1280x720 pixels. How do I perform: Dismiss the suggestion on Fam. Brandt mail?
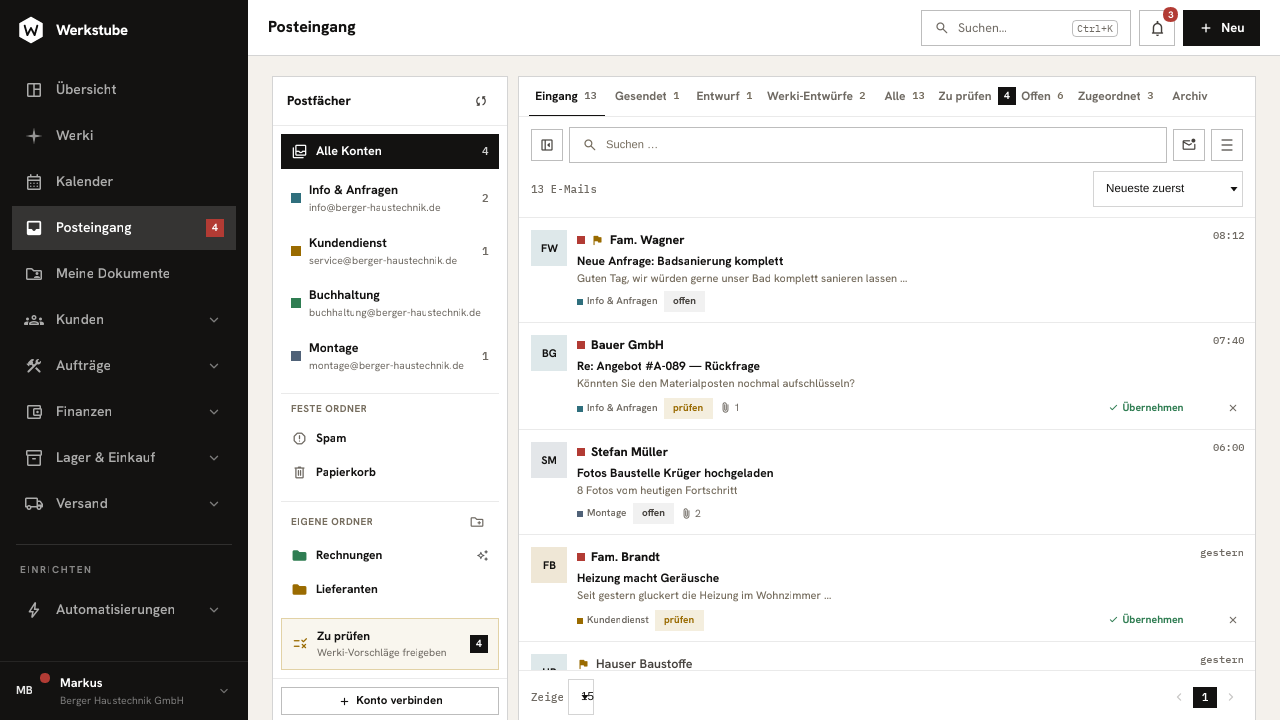pyautogui.click(x=1233, y=620)
